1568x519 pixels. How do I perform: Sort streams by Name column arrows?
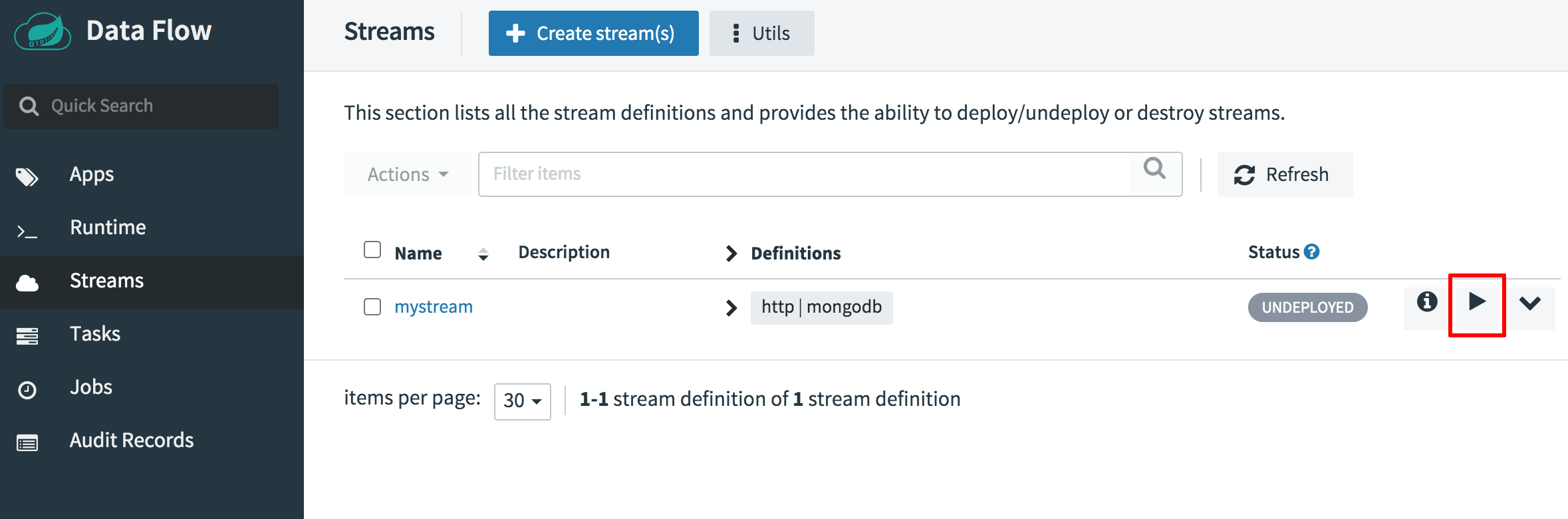pos(483,254)
